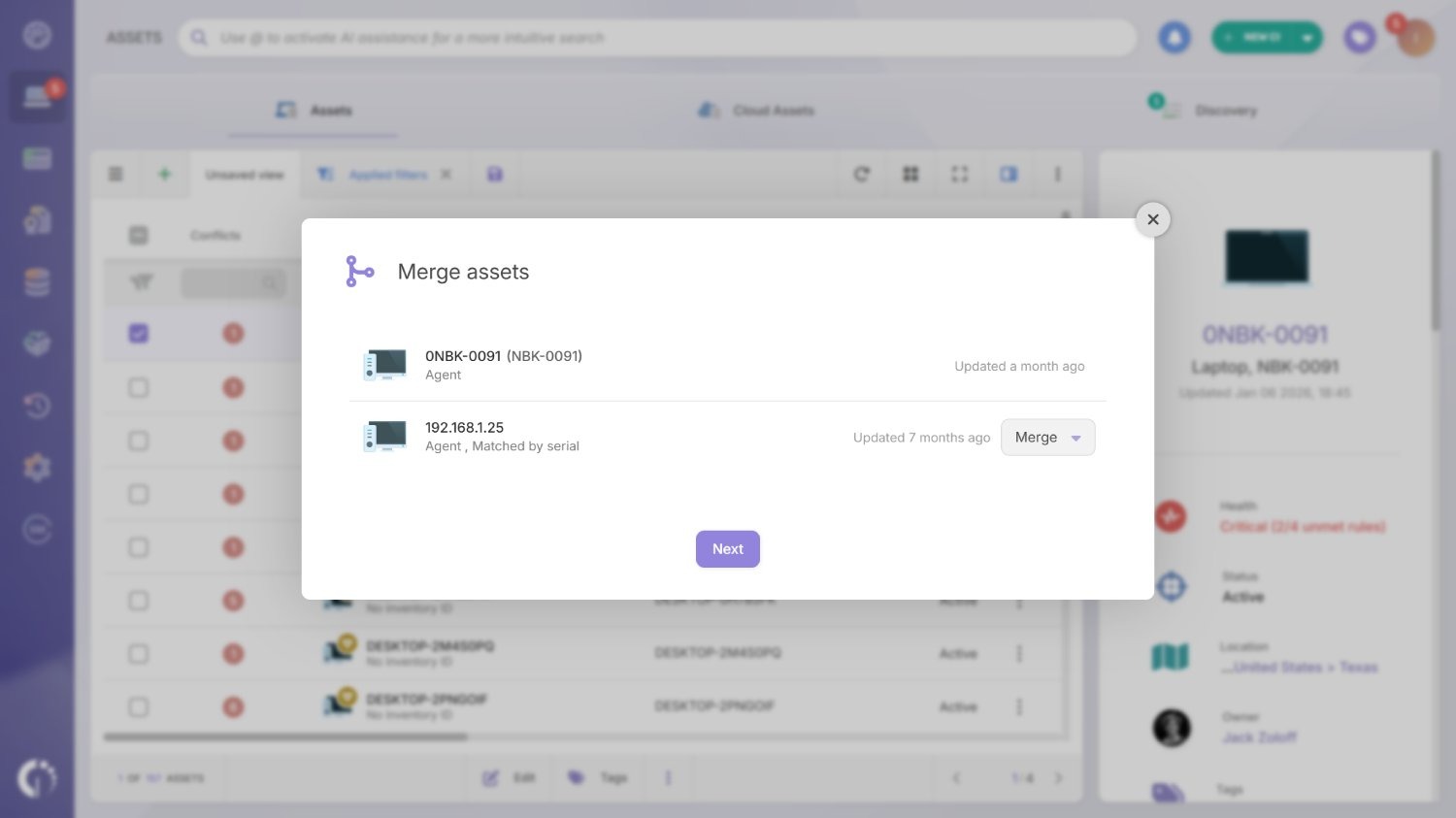1456x818 pixels.
Task: Click the fullscreen expand icon above the table
Action: point(959,174)
